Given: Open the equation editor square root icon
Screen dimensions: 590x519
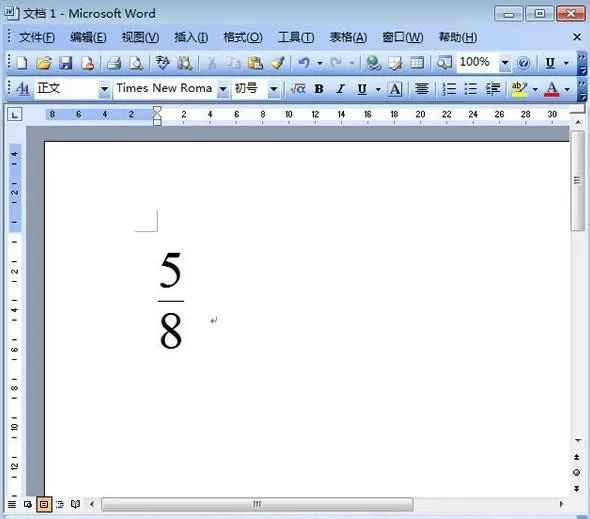Looking at the screenshot, I should pyautogui.click(x=298, y=89).
